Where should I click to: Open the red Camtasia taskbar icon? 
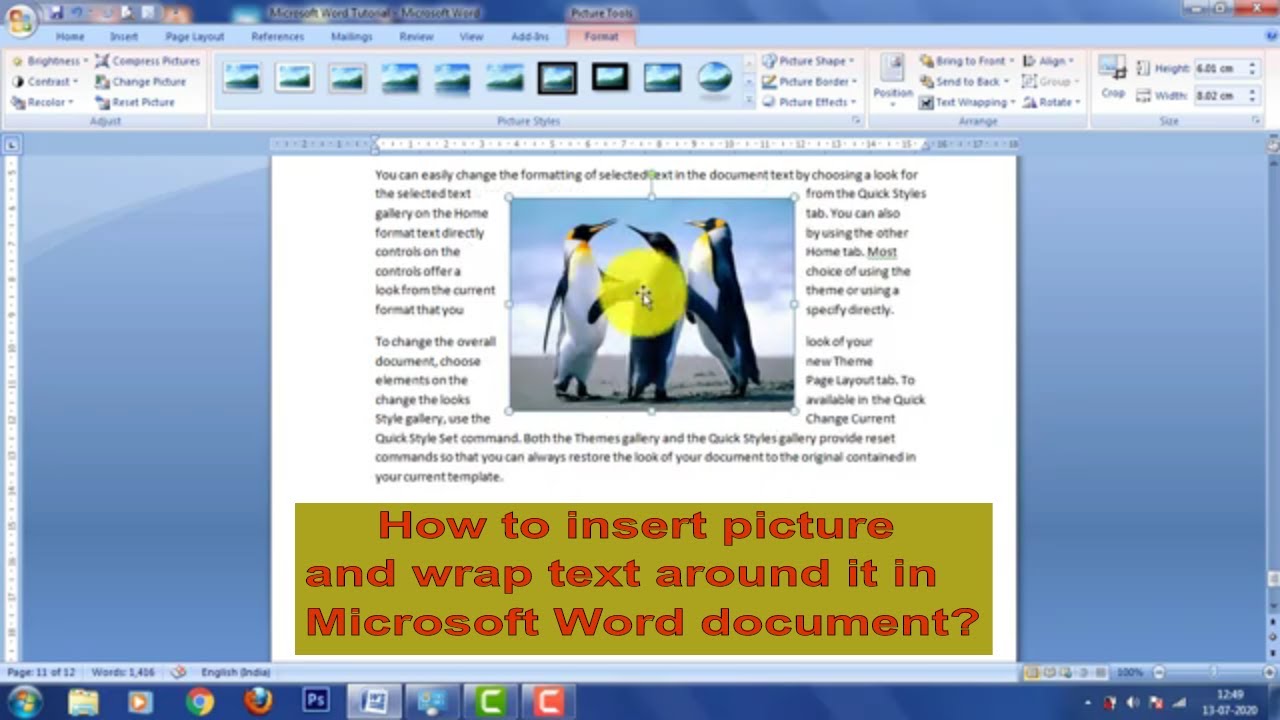(x=547, y=701)
